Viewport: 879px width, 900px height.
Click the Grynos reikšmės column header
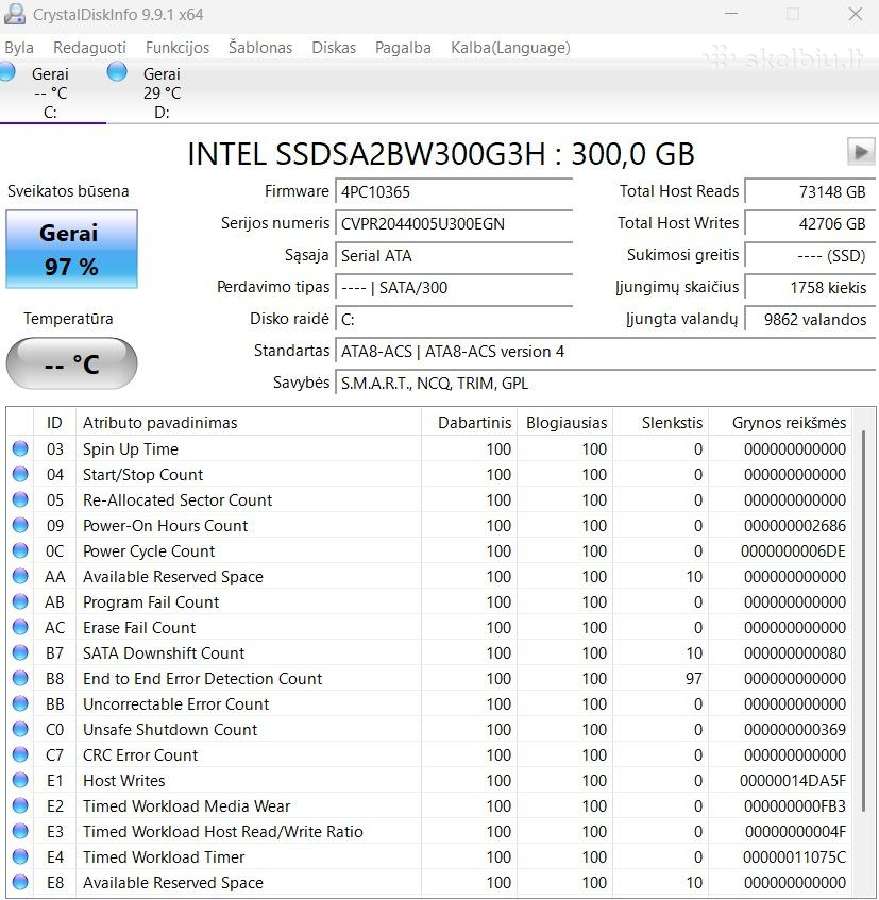(780, 422)
